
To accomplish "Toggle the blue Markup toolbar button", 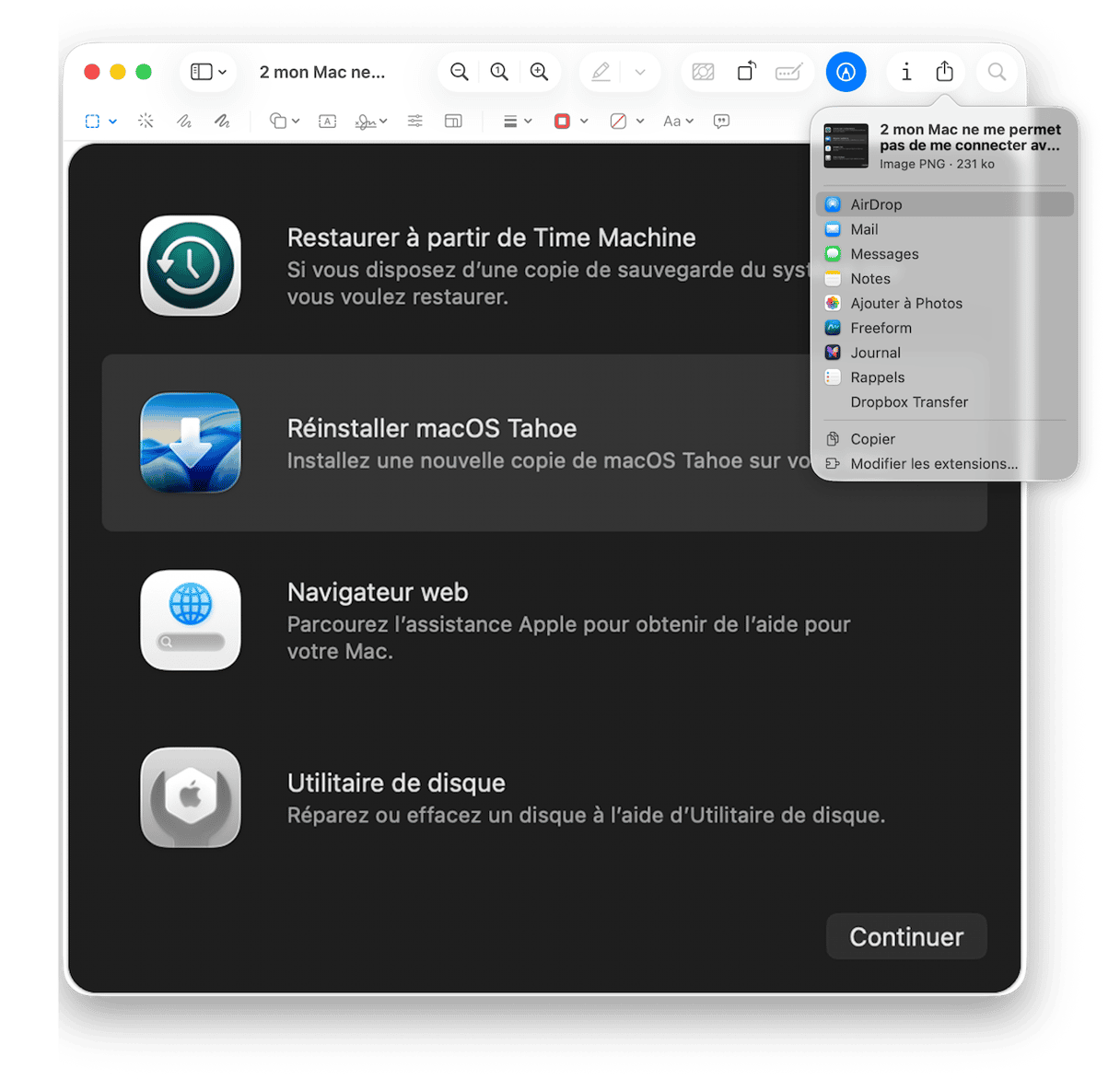I will (x=846, y=72).
